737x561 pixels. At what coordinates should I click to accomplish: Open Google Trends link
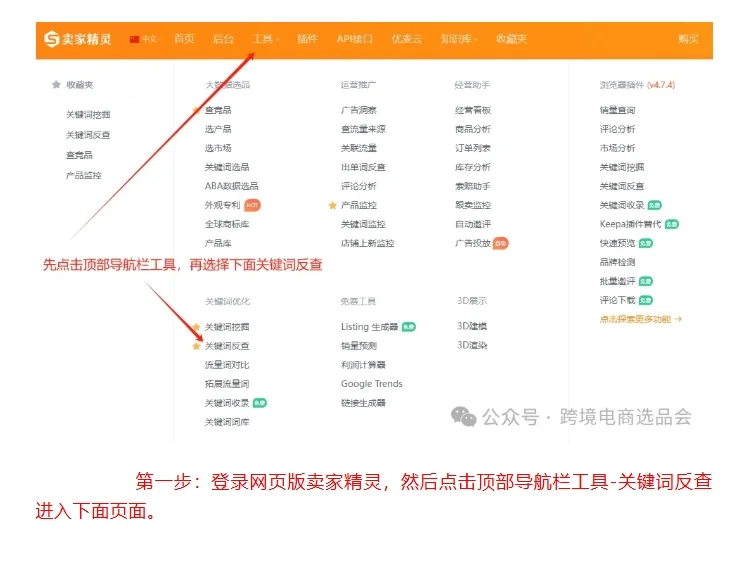pyautogui.click(x=372, y=384)
